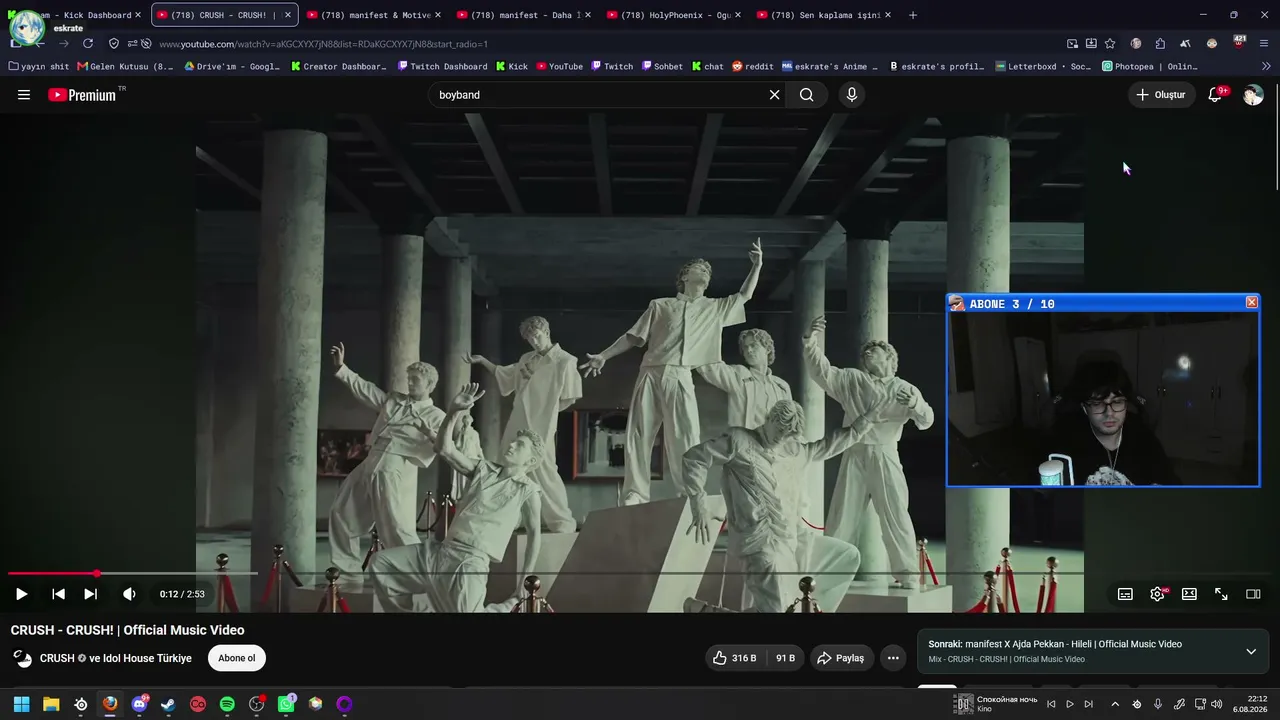
Task: Open Steam from the taskbar
Action: click(168, 704)
